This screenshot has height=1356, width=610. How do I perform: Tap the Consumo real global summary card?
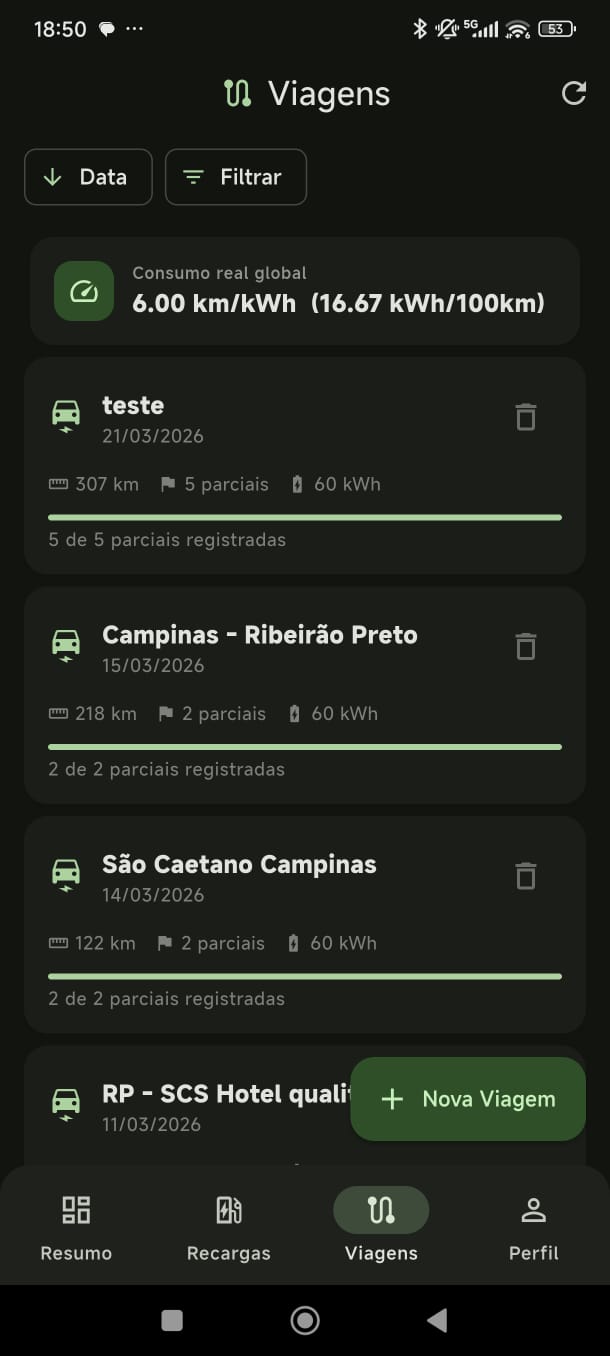(305, 291)
